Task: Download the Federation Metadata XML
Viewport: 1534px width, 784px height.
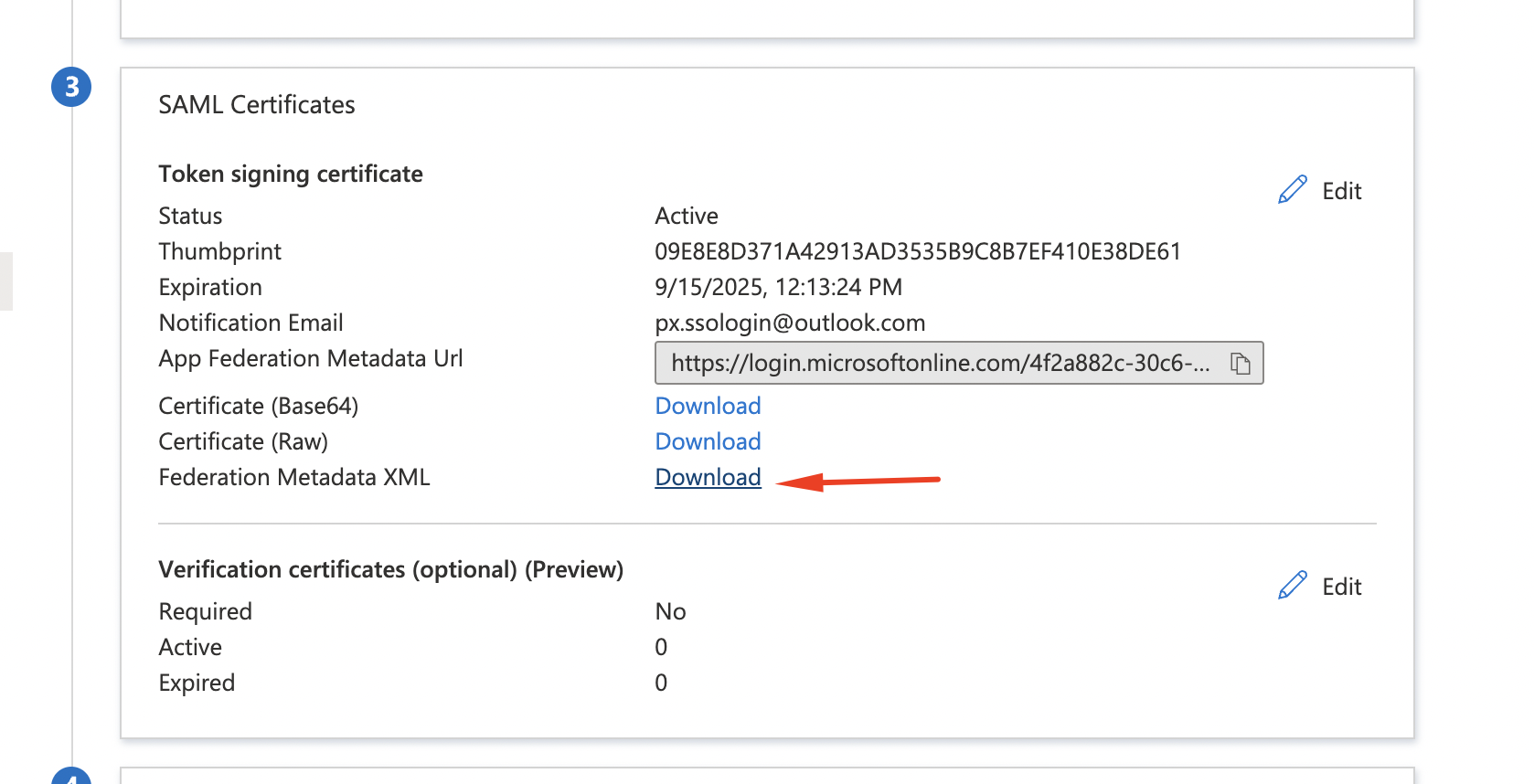Action: [708, 477]
